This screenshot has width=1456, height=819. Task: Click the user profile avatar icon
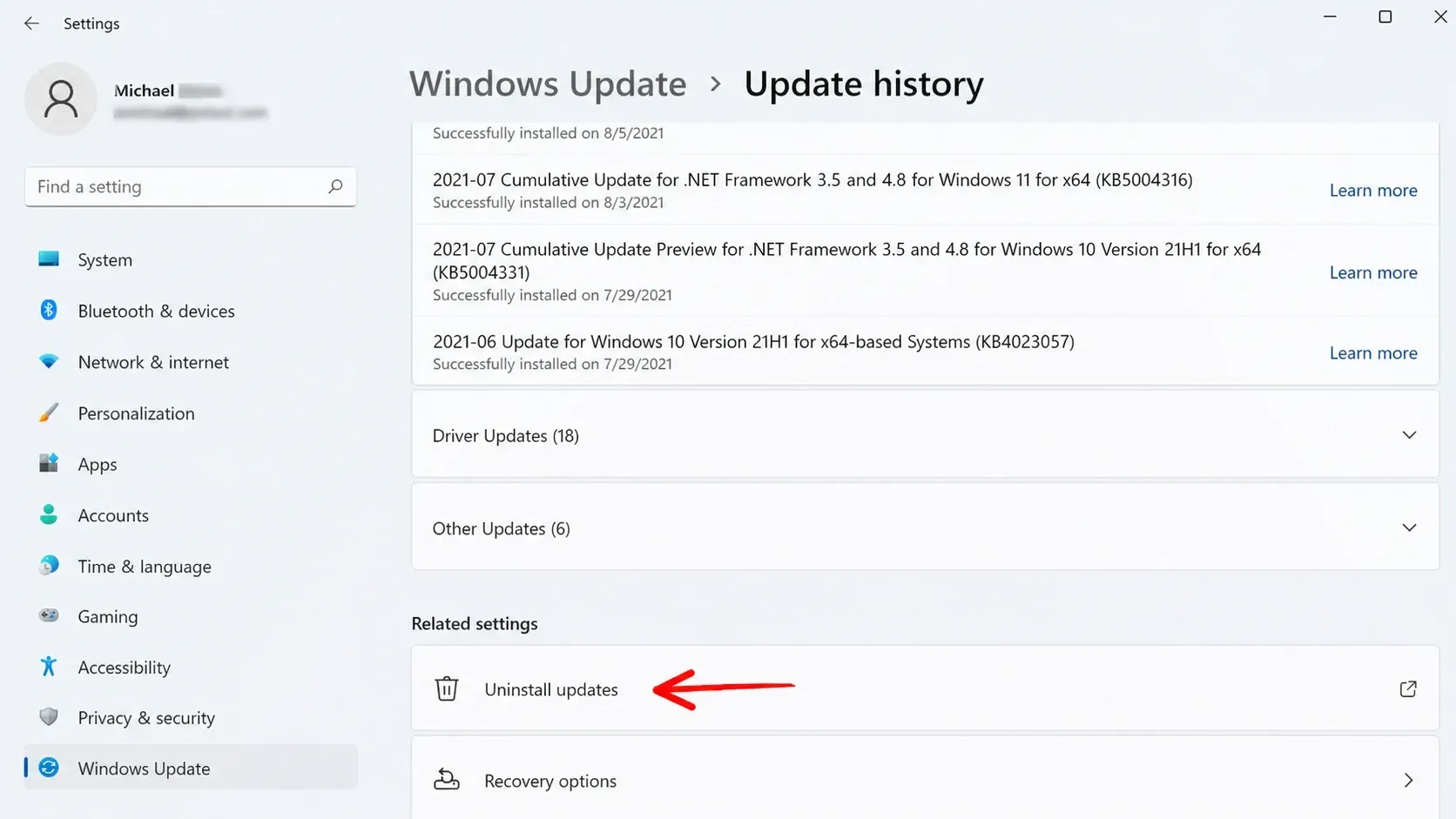coord(61,99)
